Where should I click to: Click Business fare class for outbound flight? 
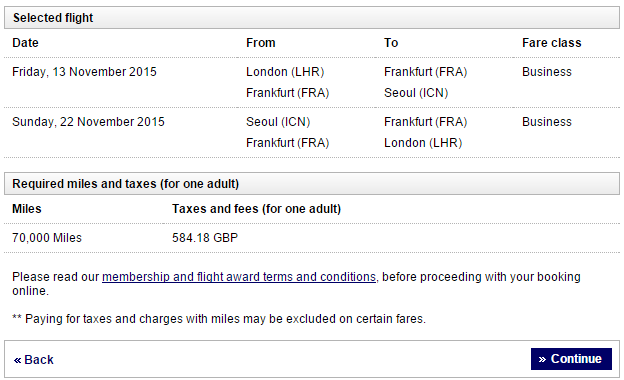[547, 72]
